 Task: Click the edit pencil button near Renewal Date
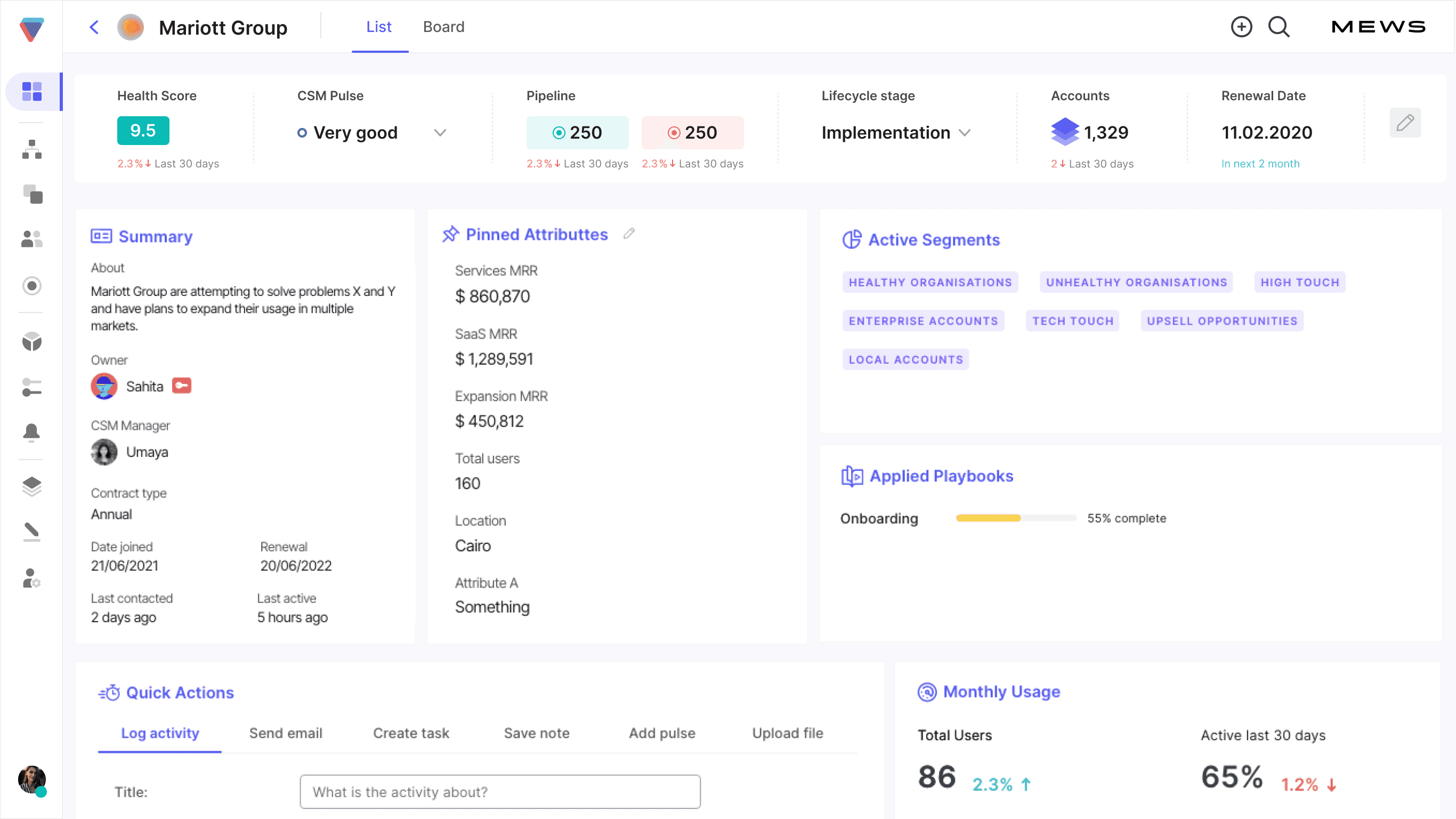(x=1405, y=123)
